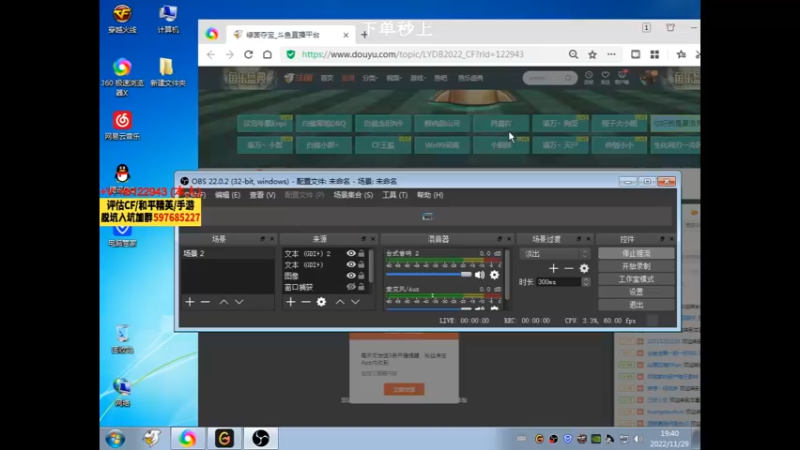Open OBS icon on Windows taskbar
Image resolution: width=800 pixels, height=450 pixels.
coord(261,438)
